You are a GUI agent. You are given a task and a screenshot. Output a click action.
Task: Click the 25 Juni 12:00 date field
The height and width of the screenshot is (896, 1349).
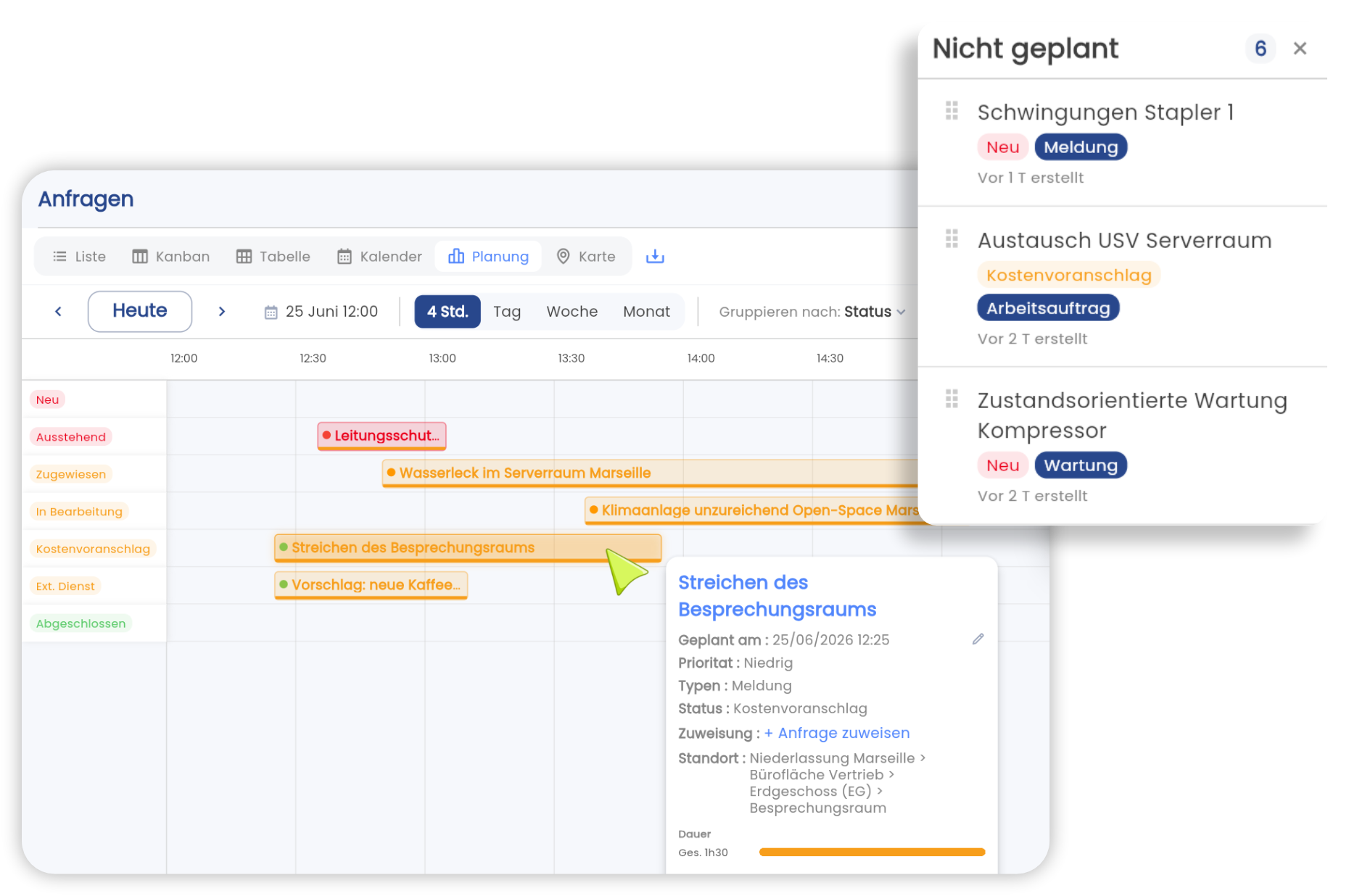click(321, 312)
